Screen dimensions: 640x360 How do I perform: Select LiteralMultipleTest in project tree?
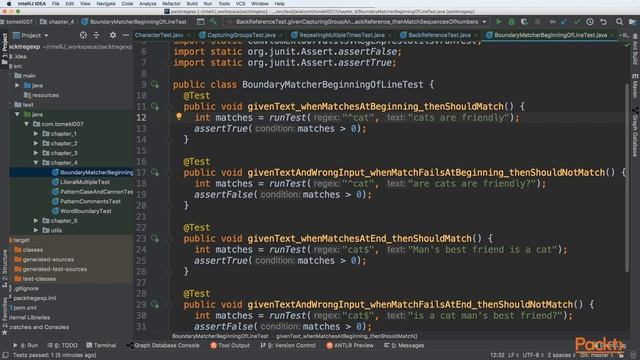click(x=85, y=182)
